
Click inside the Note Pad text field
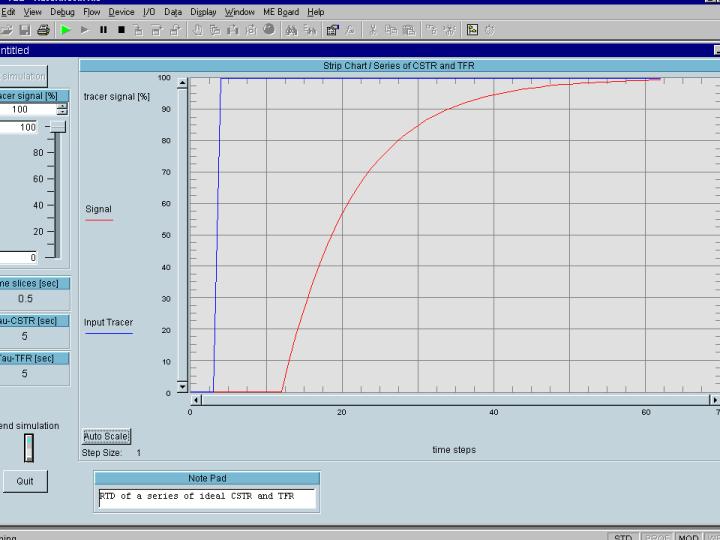(206, 497)
